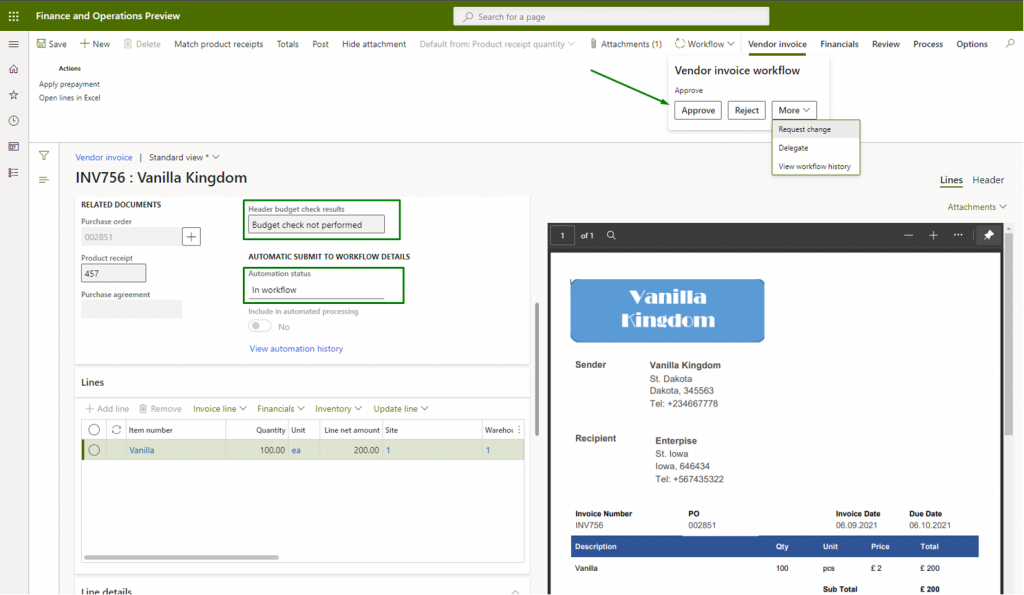The image size is (1024, 595).
Task: Click Open lines in Excel
Action: click(x=69, y=98)
